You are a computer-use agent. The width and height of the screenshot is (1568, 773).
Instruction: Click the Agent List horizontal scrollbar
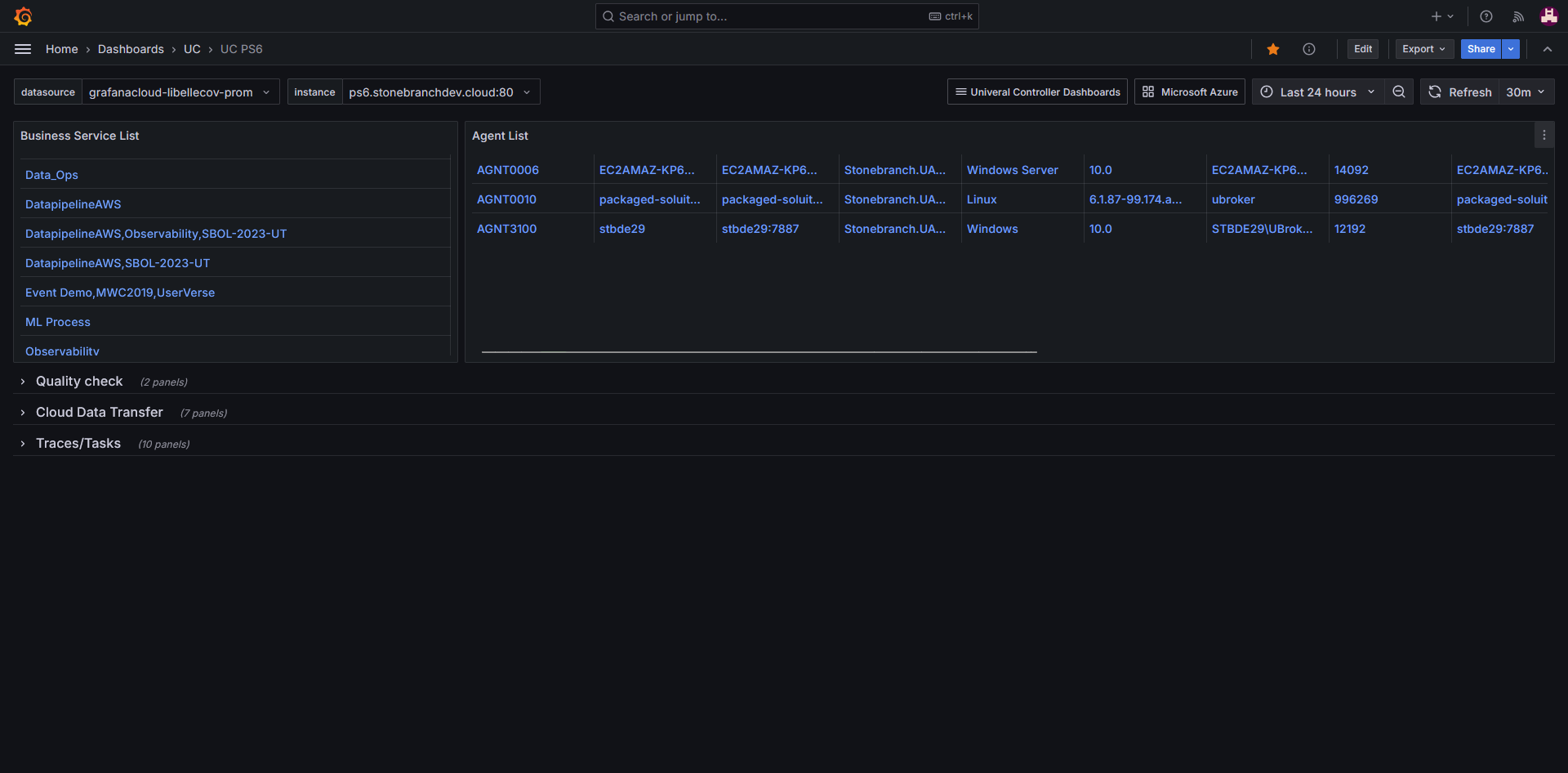click(x=759, y=352)
